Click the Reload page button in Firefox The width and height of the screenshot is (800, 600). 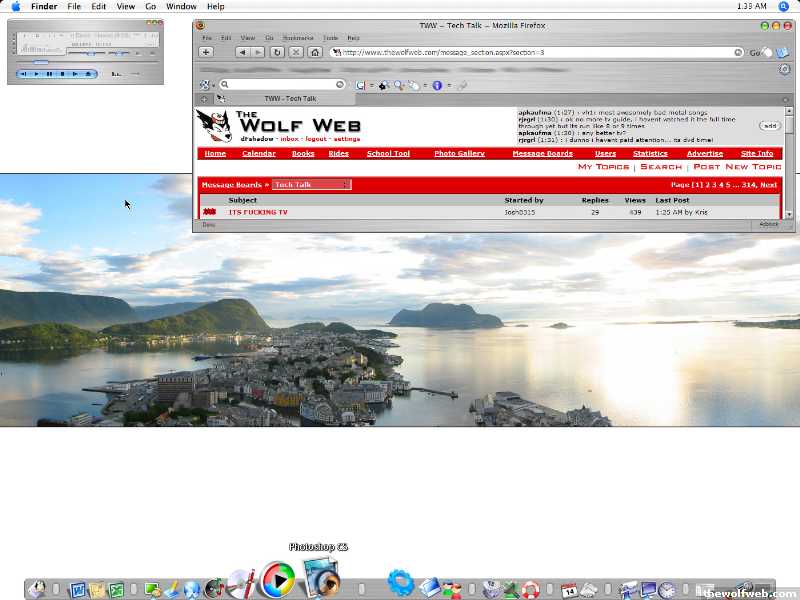point(277,52)
